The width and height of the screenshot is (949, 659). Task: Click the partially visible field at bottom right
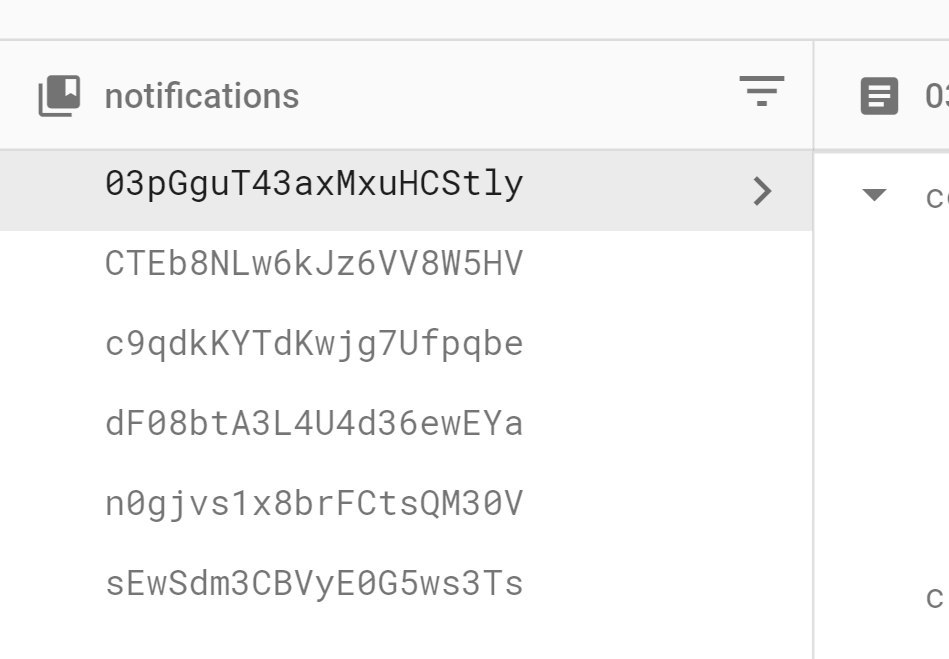coord(937,598)
